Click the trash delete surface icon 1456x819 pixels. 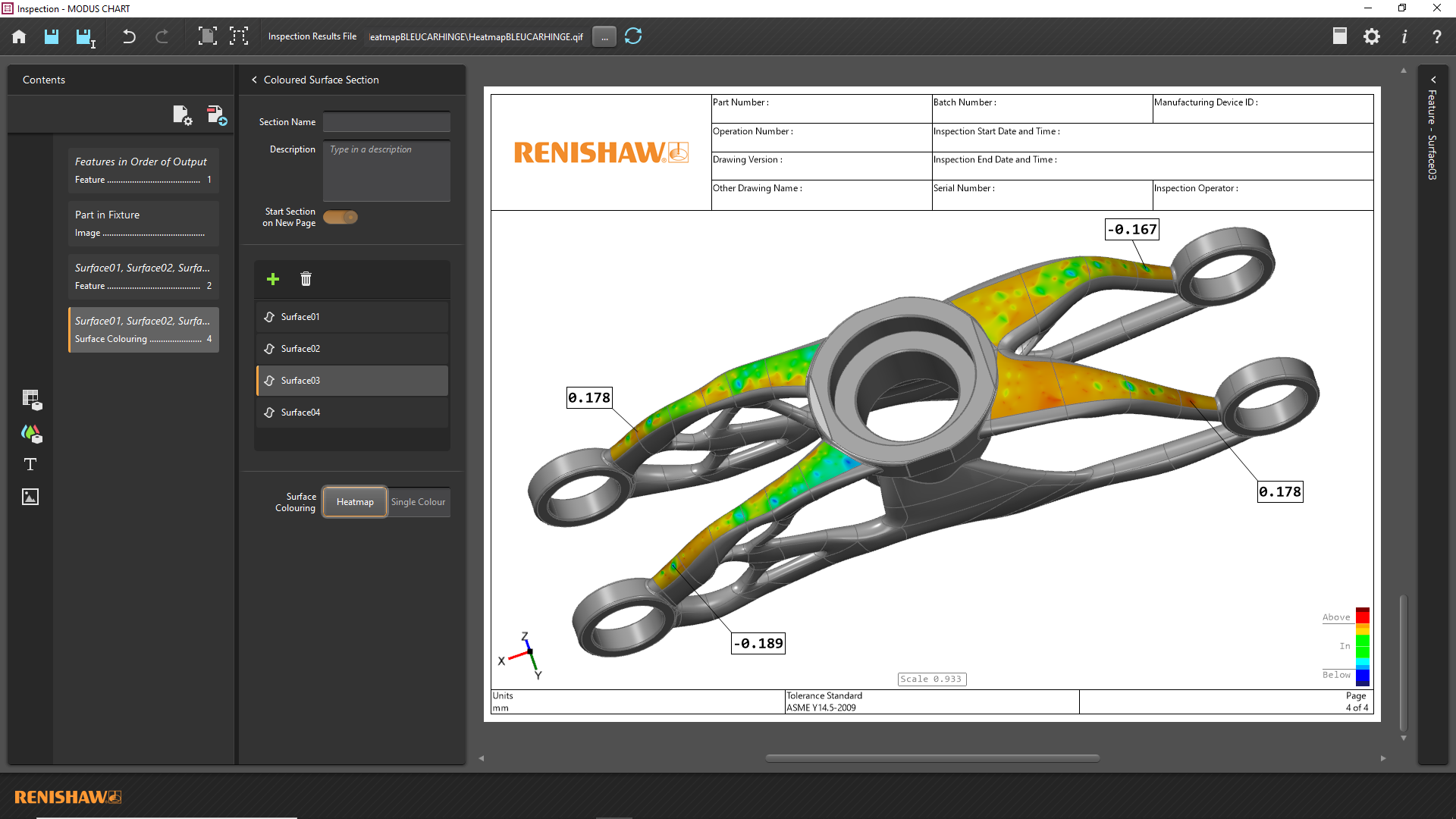[306, 279]
